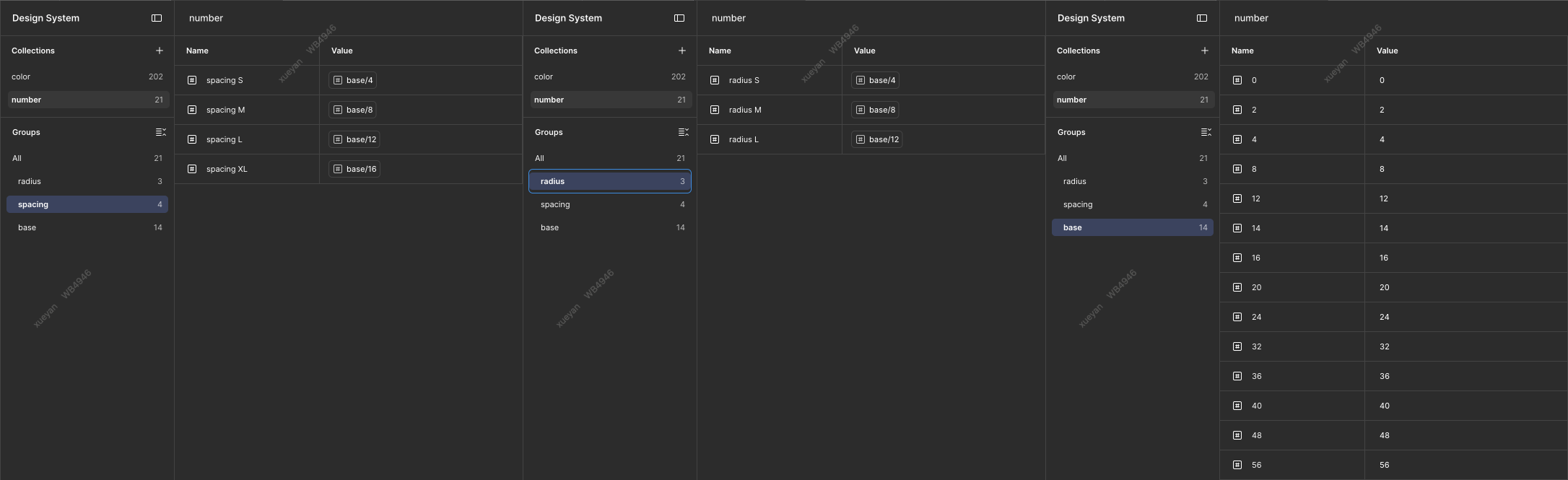Click the number type icon beside radius S
This screenshot has width=1568, height=480.
click(715, 80)
